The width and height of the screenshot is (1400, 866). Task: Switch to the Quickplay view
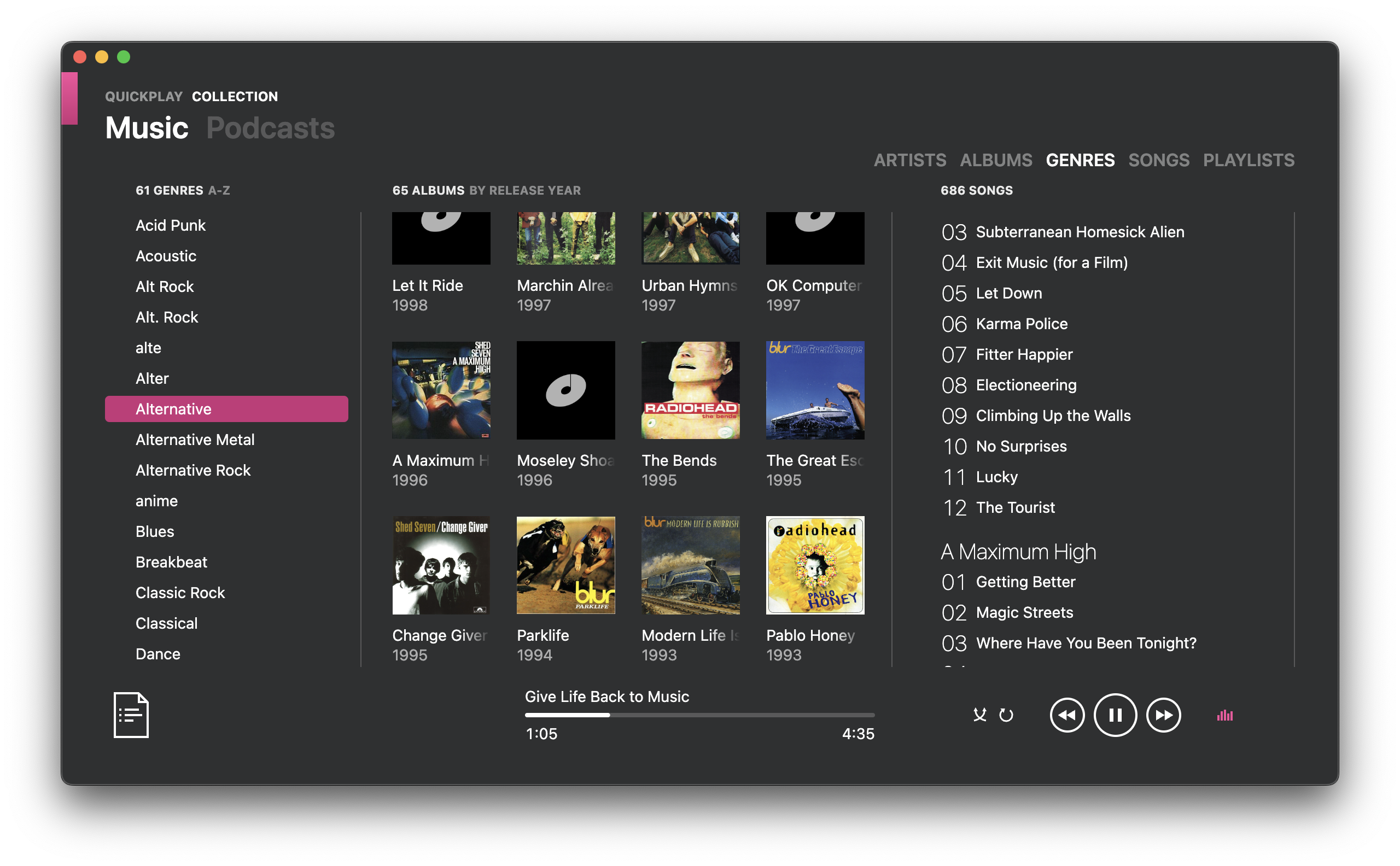144,96
